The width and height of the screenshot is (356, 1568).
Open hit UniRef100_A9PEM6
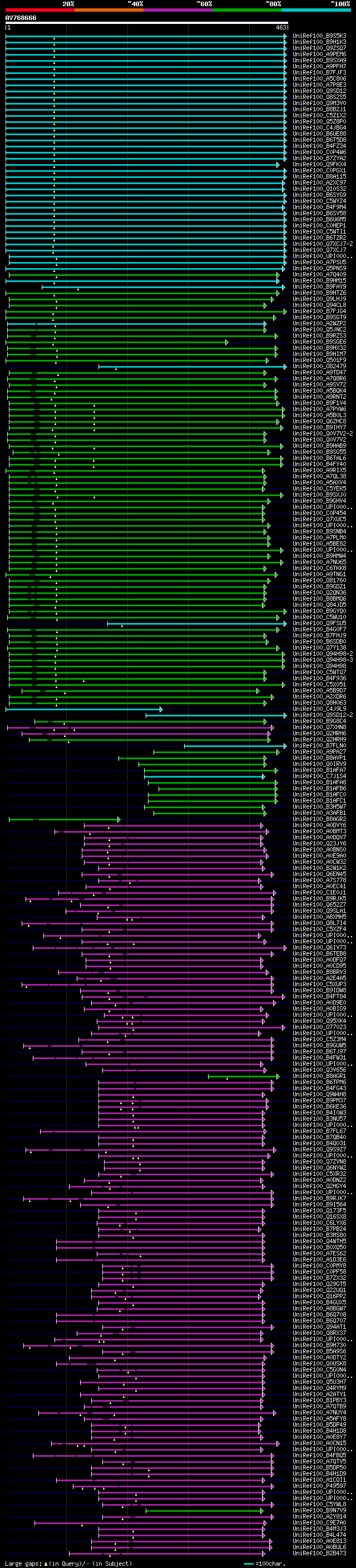[319, 54]
